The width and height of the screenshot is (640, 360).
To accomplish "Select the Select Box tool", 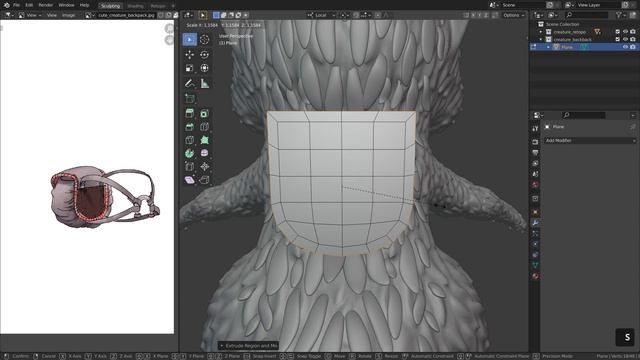I will pos(189,40).
